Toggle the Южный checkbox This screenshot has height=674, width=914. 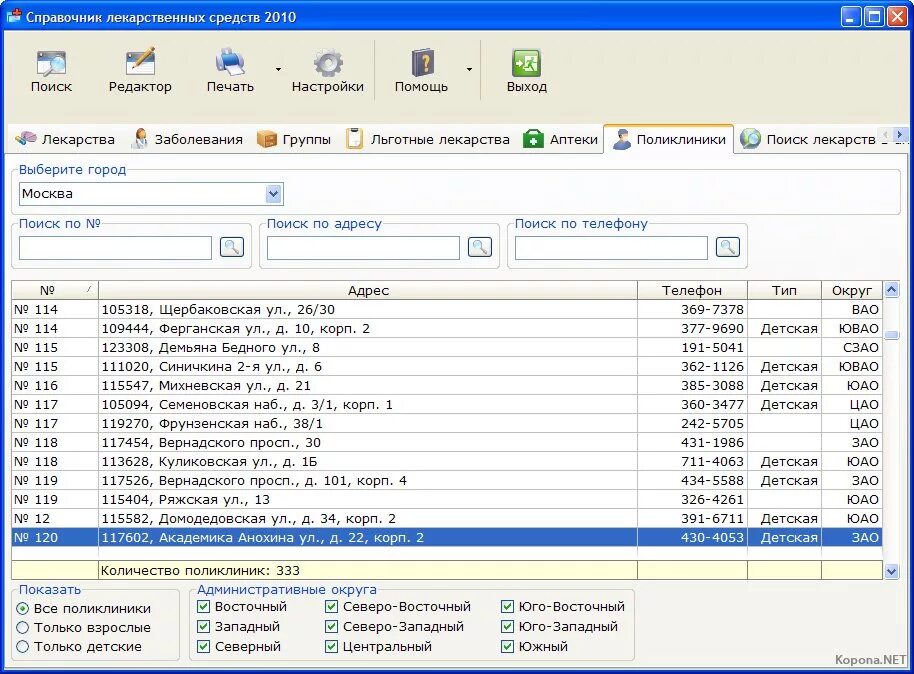pyautogui.click(x=508, y=647)
